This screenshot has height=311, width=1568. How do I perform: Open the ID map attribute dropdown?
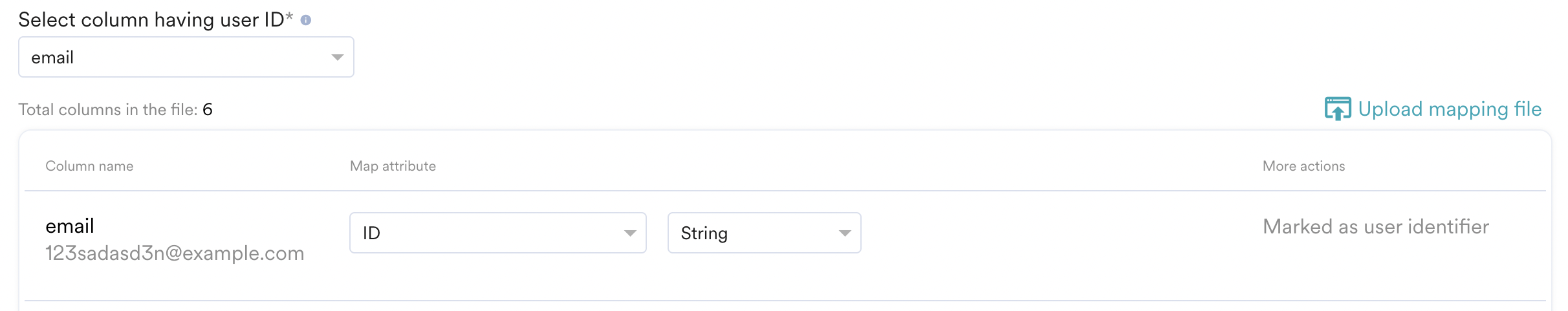[x=497, y=233]
